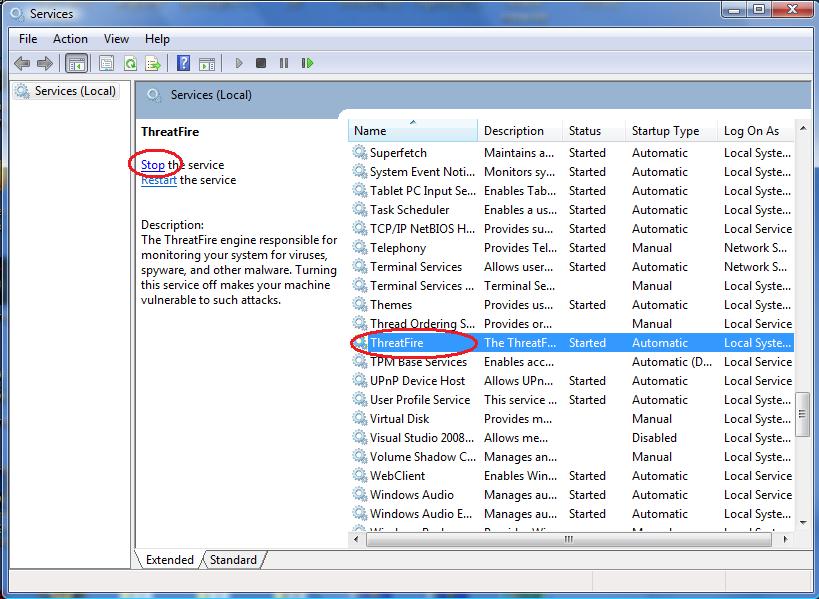Click the Restart the service link
This screenshot has width=819, height=599.
click(x=159, y=180)
